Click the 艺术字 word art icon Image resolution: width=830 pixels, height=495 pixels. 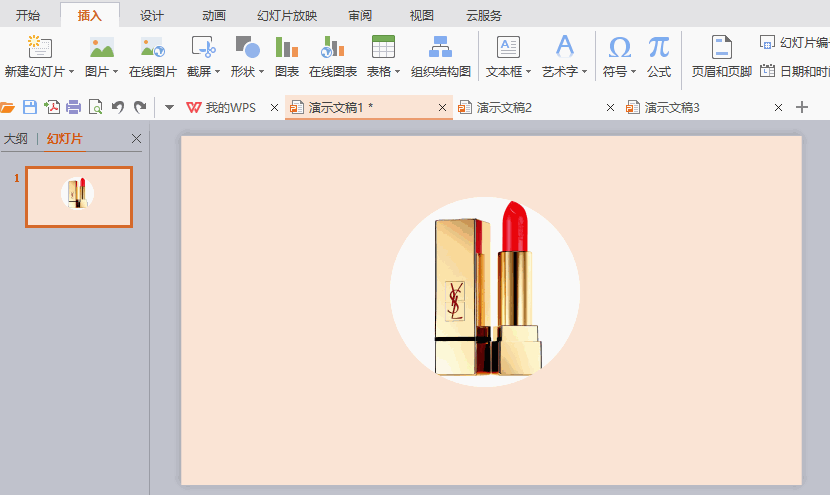[565, 47]
